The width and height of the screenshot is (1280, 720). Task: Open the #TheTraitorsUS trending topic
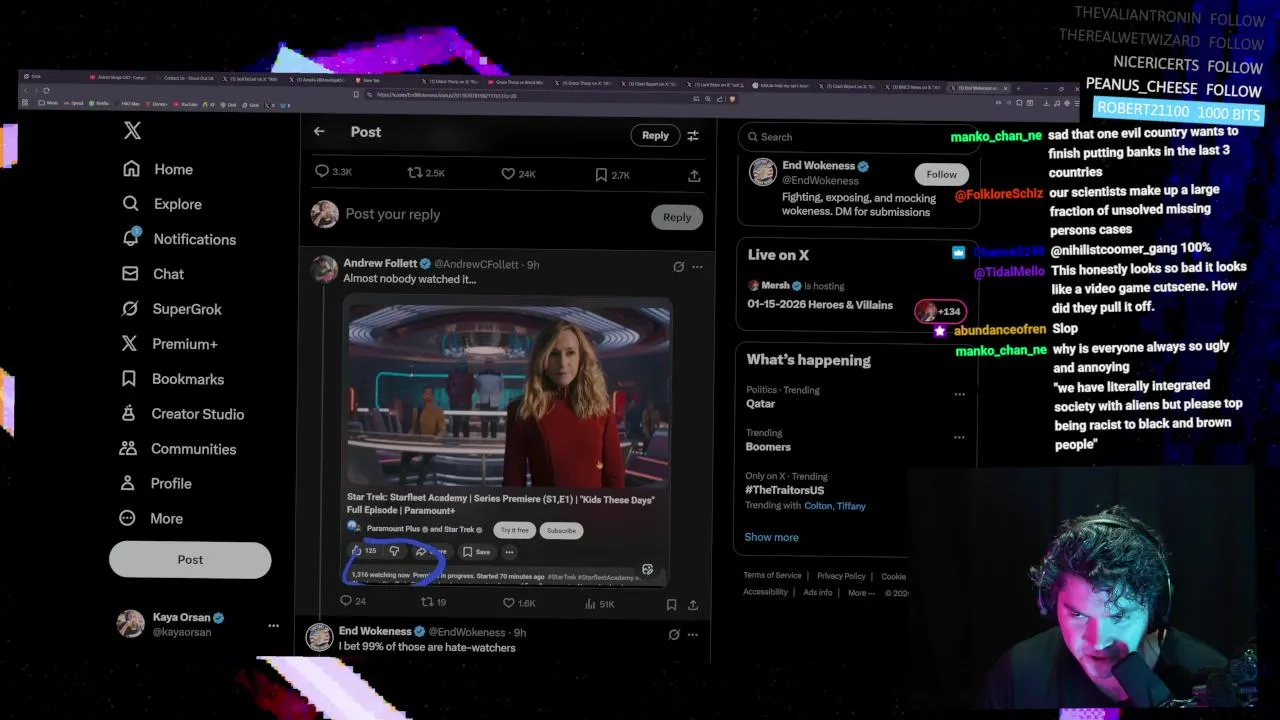784,490
